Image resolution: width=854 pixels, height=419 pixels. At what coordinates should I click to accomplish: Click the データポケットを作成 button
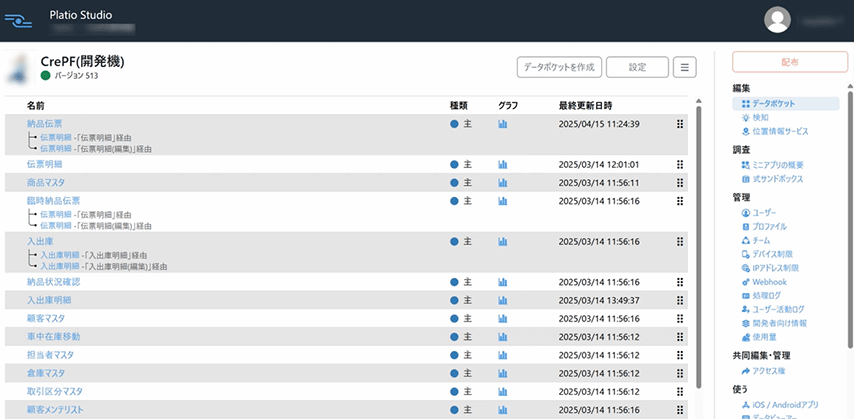point(559,67)
